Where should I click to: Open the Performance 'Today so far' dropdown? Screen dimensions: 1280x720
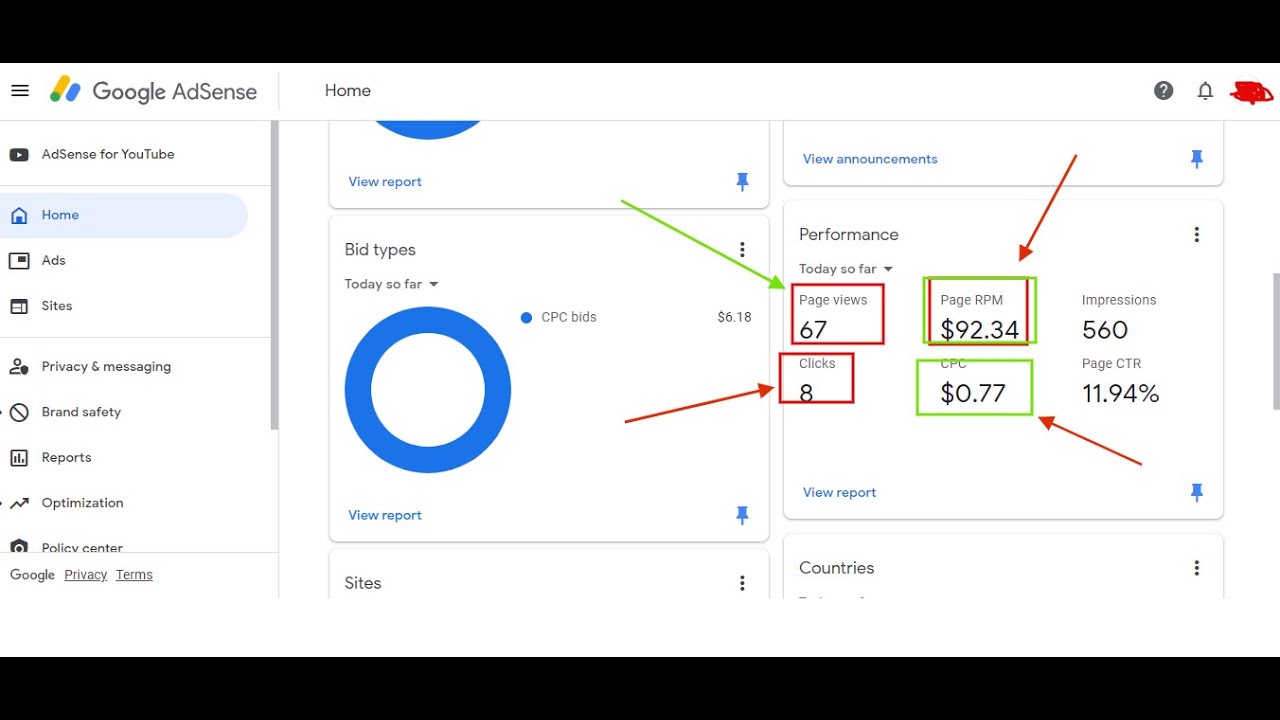pyautogui.click(x=846, y=269)
